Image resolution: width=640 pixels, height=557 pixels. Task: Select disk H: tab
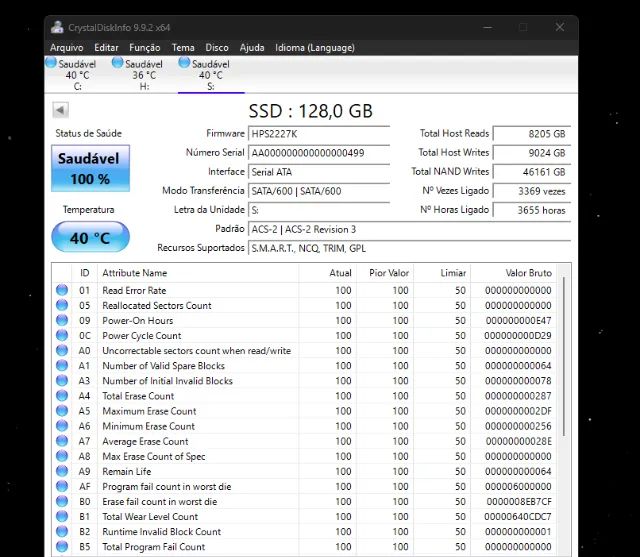tap(144, 75)
